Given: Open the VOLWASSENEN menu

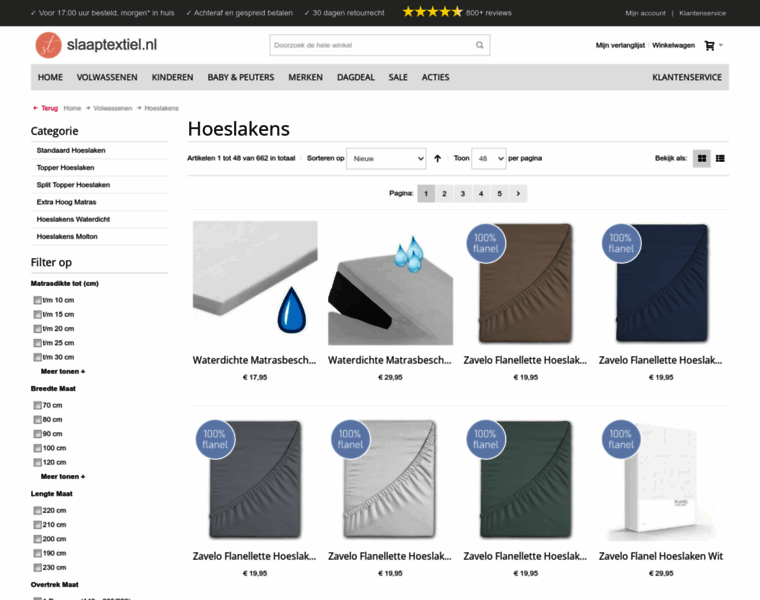Looking at the screenshot, I should 107,77.
